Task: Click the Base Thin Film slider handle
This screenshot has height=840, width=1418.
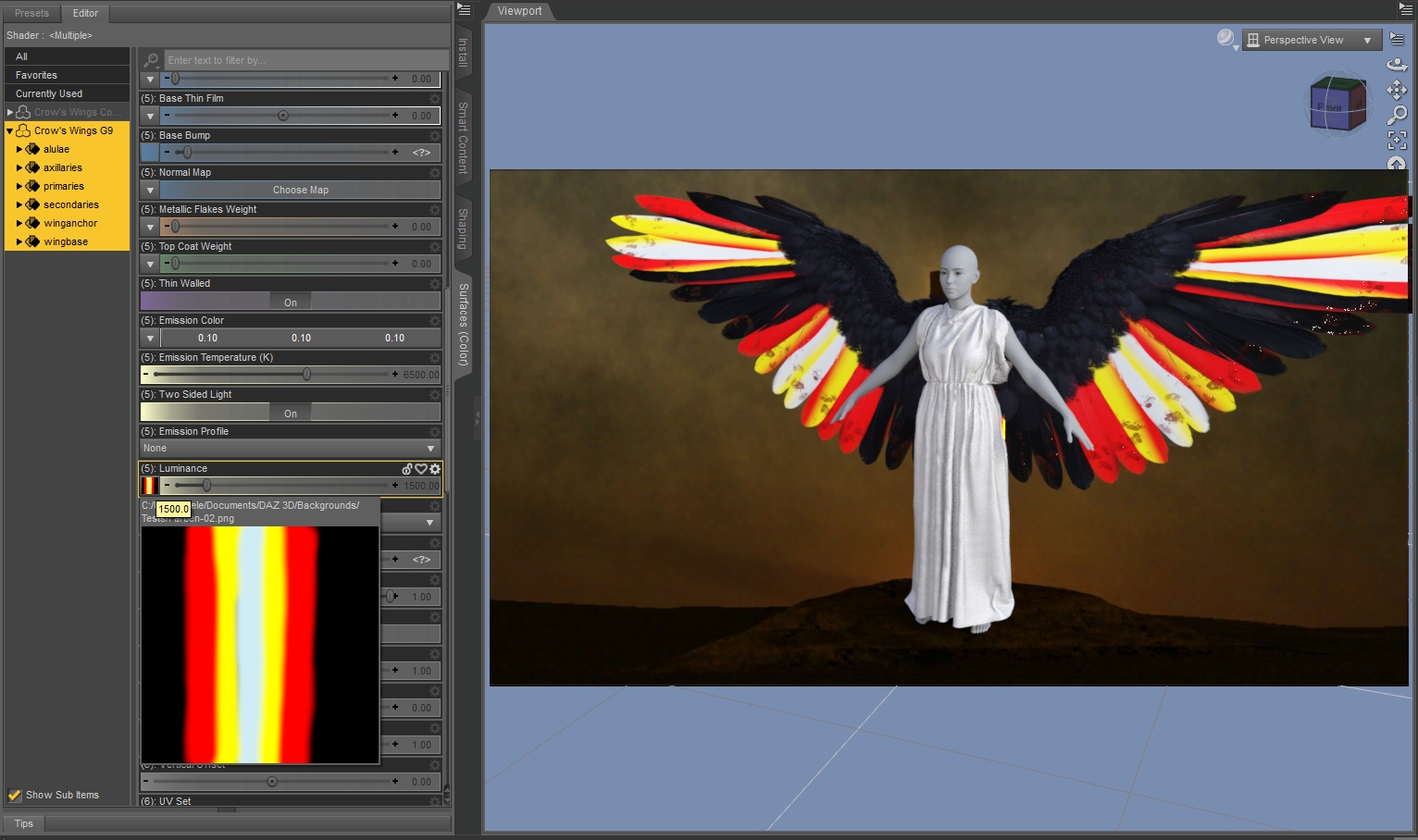Action: pos(283,116)
